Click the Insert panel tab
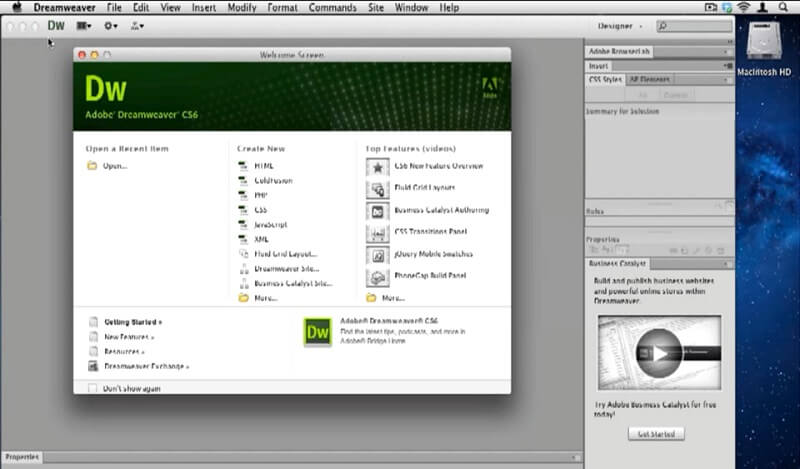The height and width of the screenshot is (469, 800). pos(598,66)
